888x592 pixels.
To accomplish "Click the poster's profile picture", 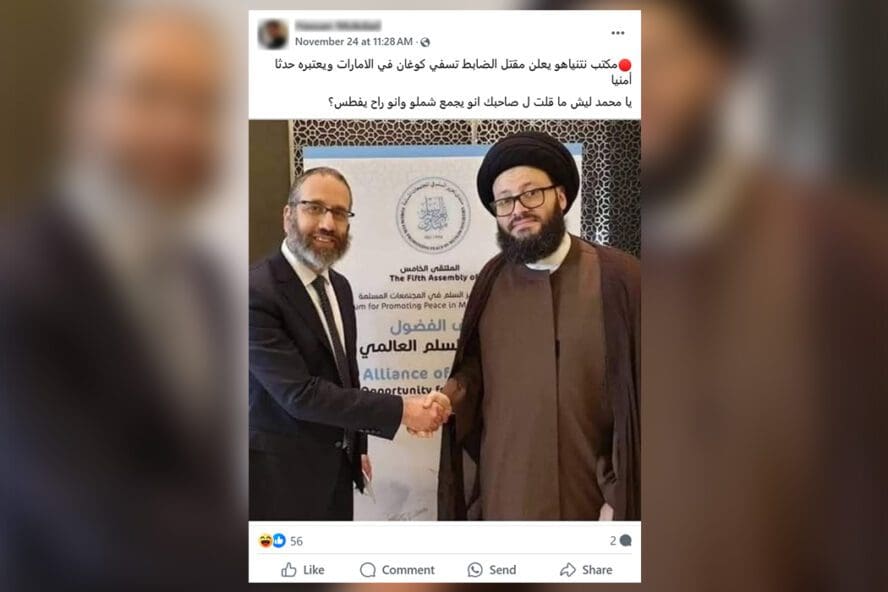I will pyautogui.click(x=273, y=34).
